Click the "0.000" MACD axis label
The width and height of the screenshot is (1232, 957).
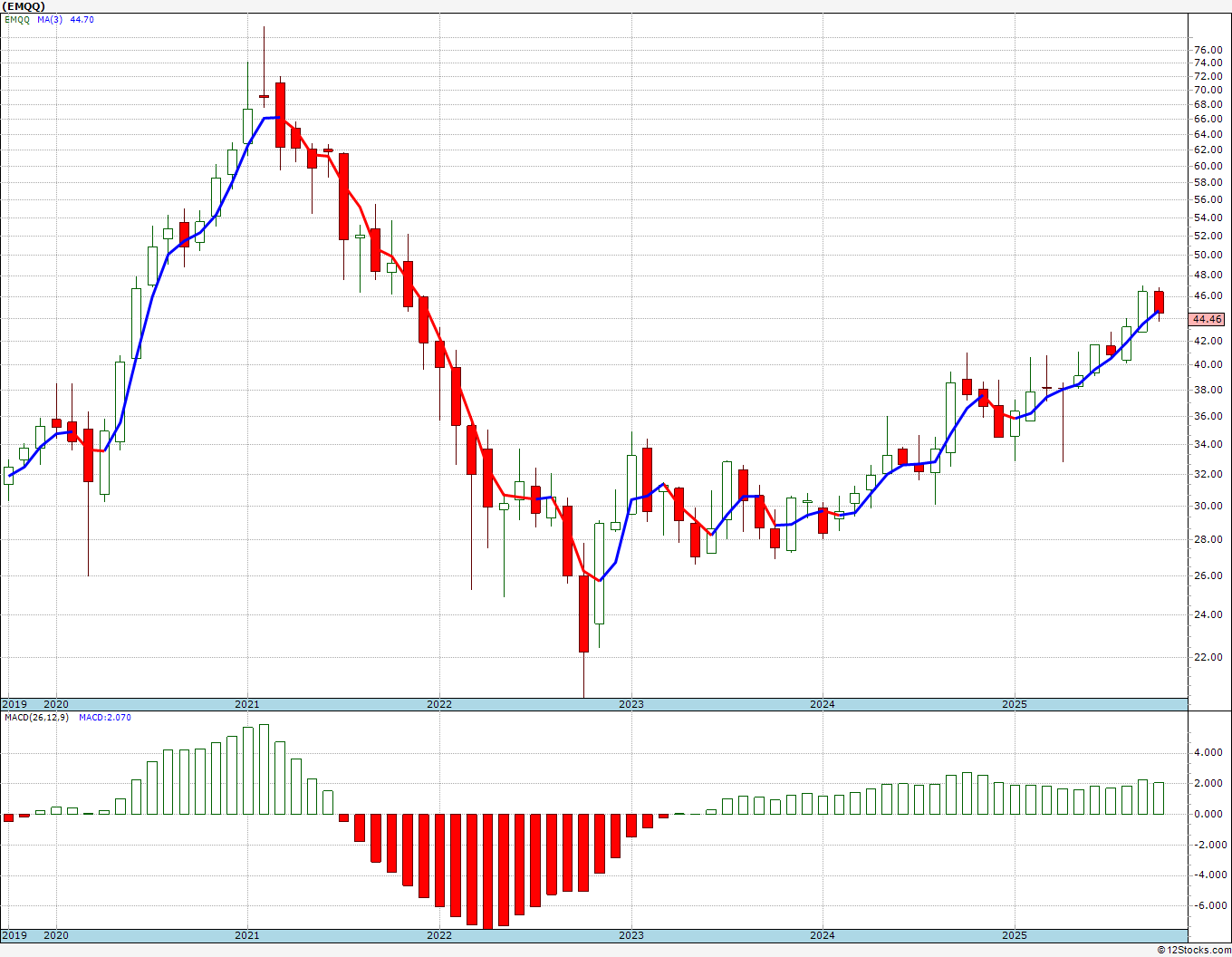1210,814
